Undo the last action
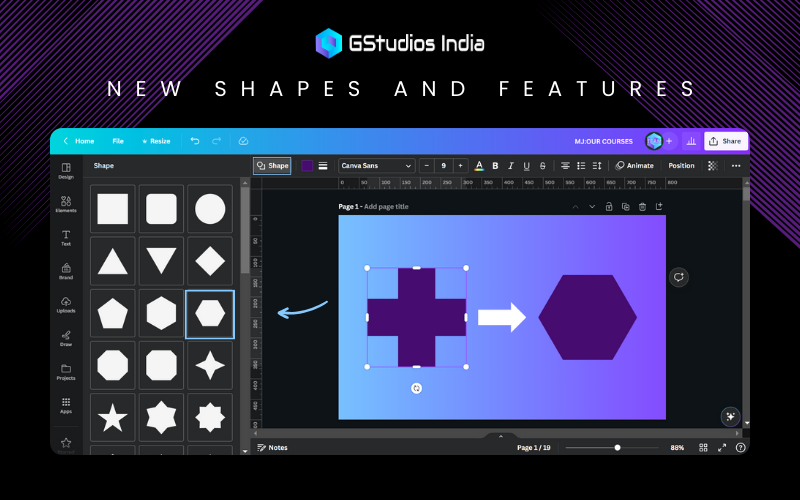Viewport: 800px width, 500px height. click(195, 141)
